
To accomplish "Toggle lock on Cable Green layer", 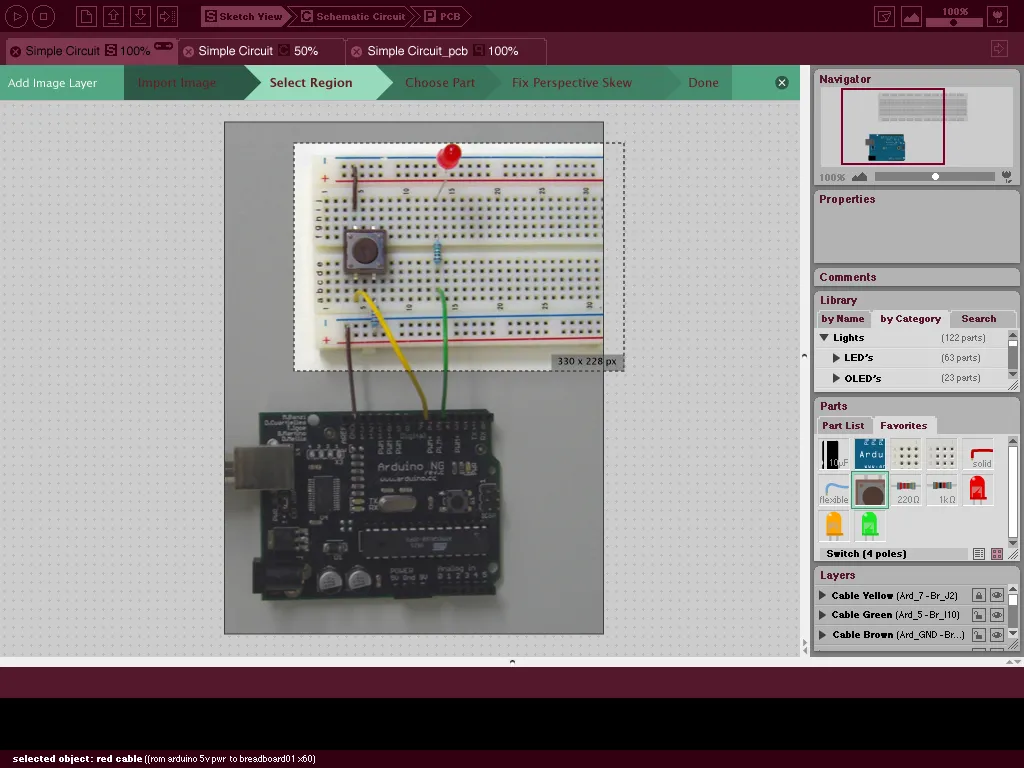I will pyautogui.click(x=978, y=615).
